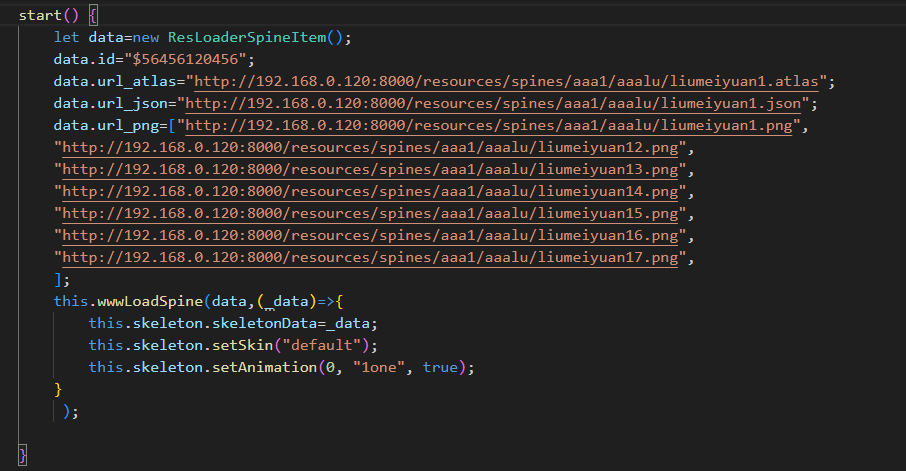Open the liumeiyuan16.png URL link
Screen dimensions: 906x471
(x=372, y=235)
